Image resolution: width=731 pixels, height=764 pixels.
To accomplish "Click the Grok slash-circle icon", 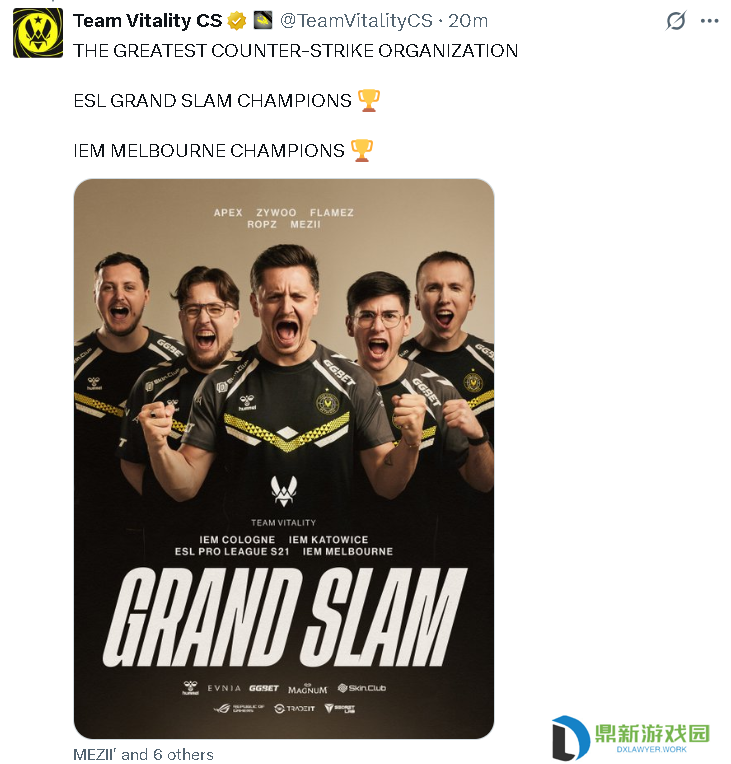I will 676,20.
